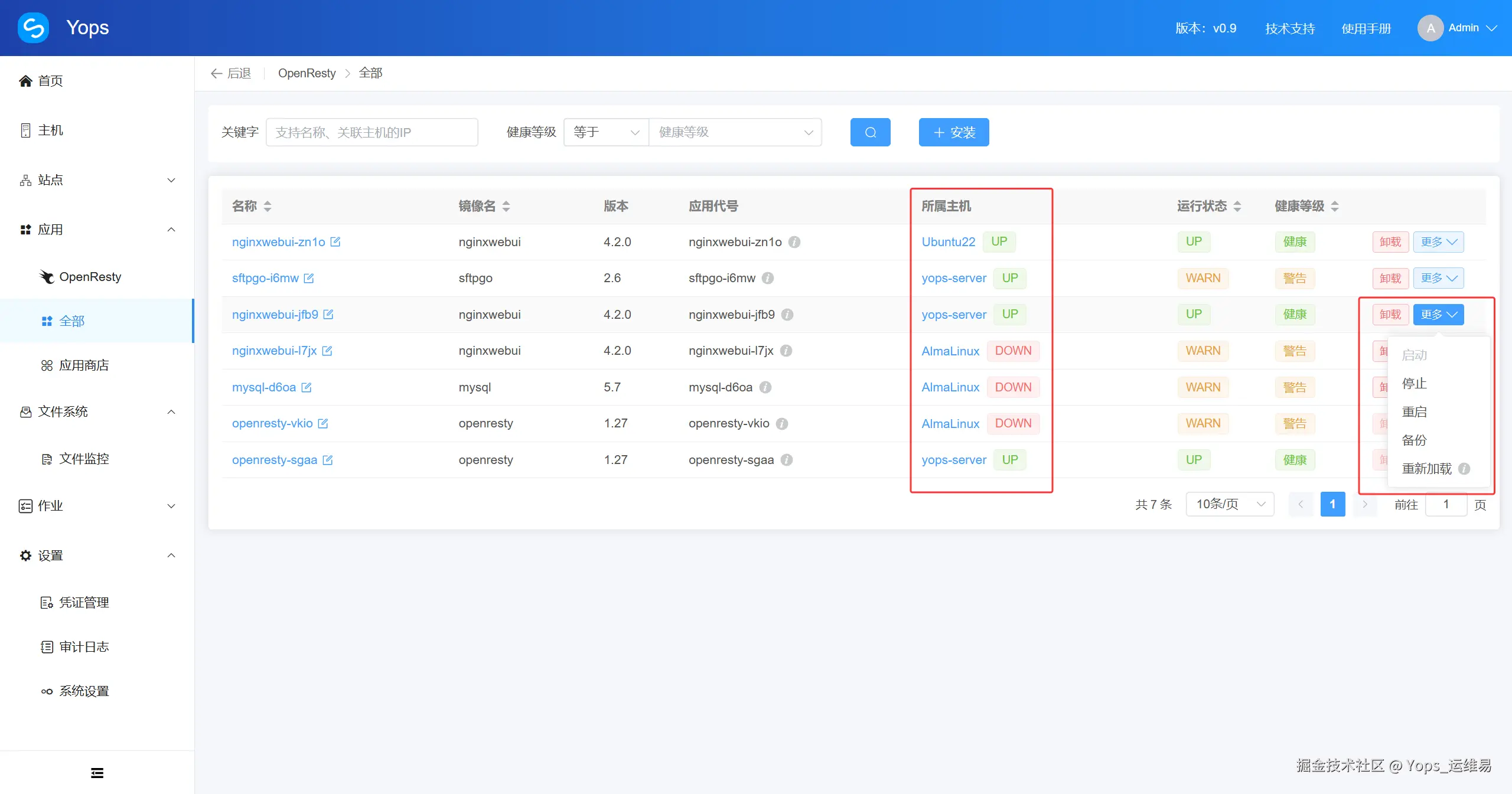Open the 10条/页 page size dropdown

pyautogui.click(x=1230, y=504)
